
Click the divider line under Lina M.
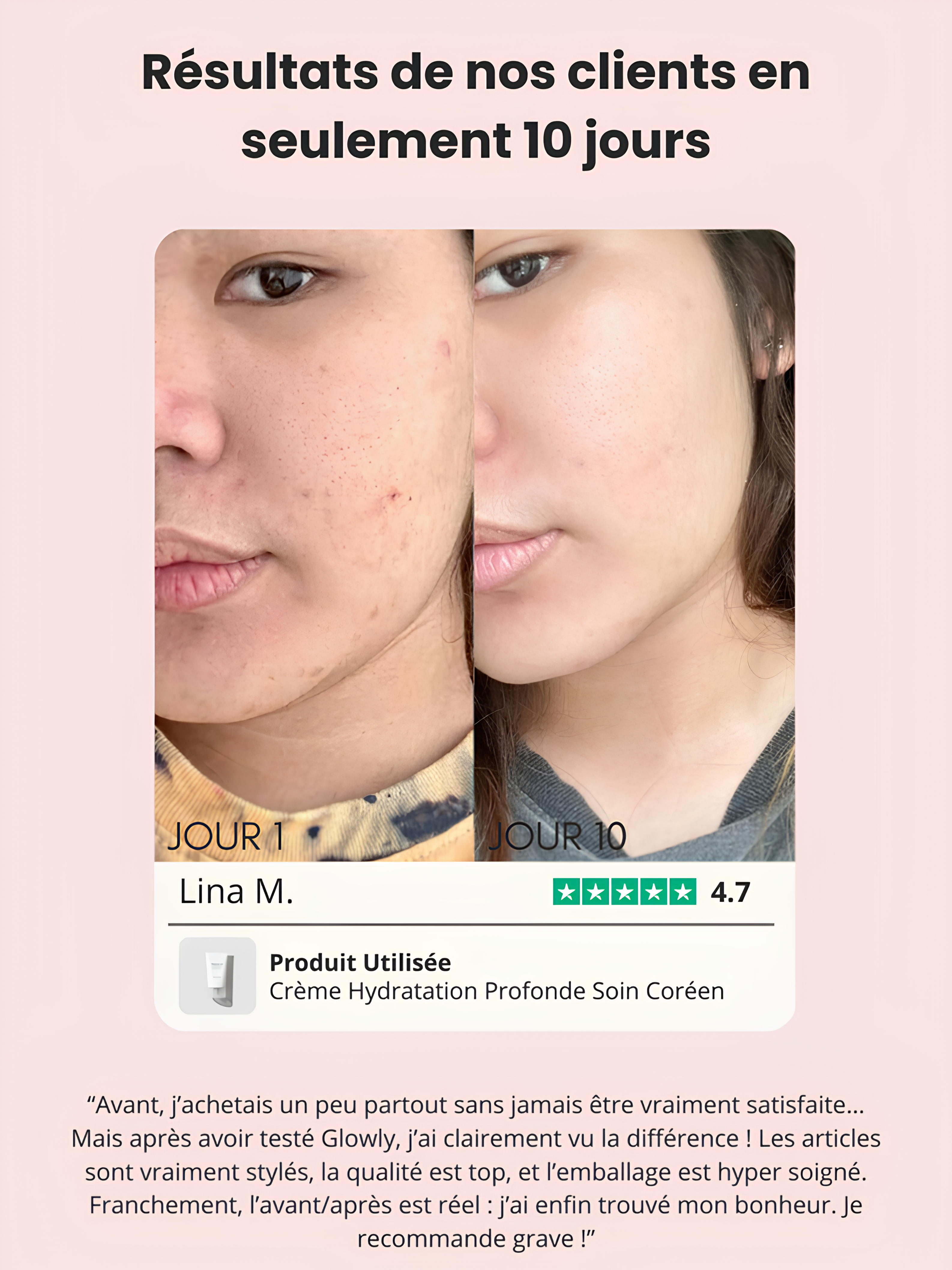click(471, 925)
